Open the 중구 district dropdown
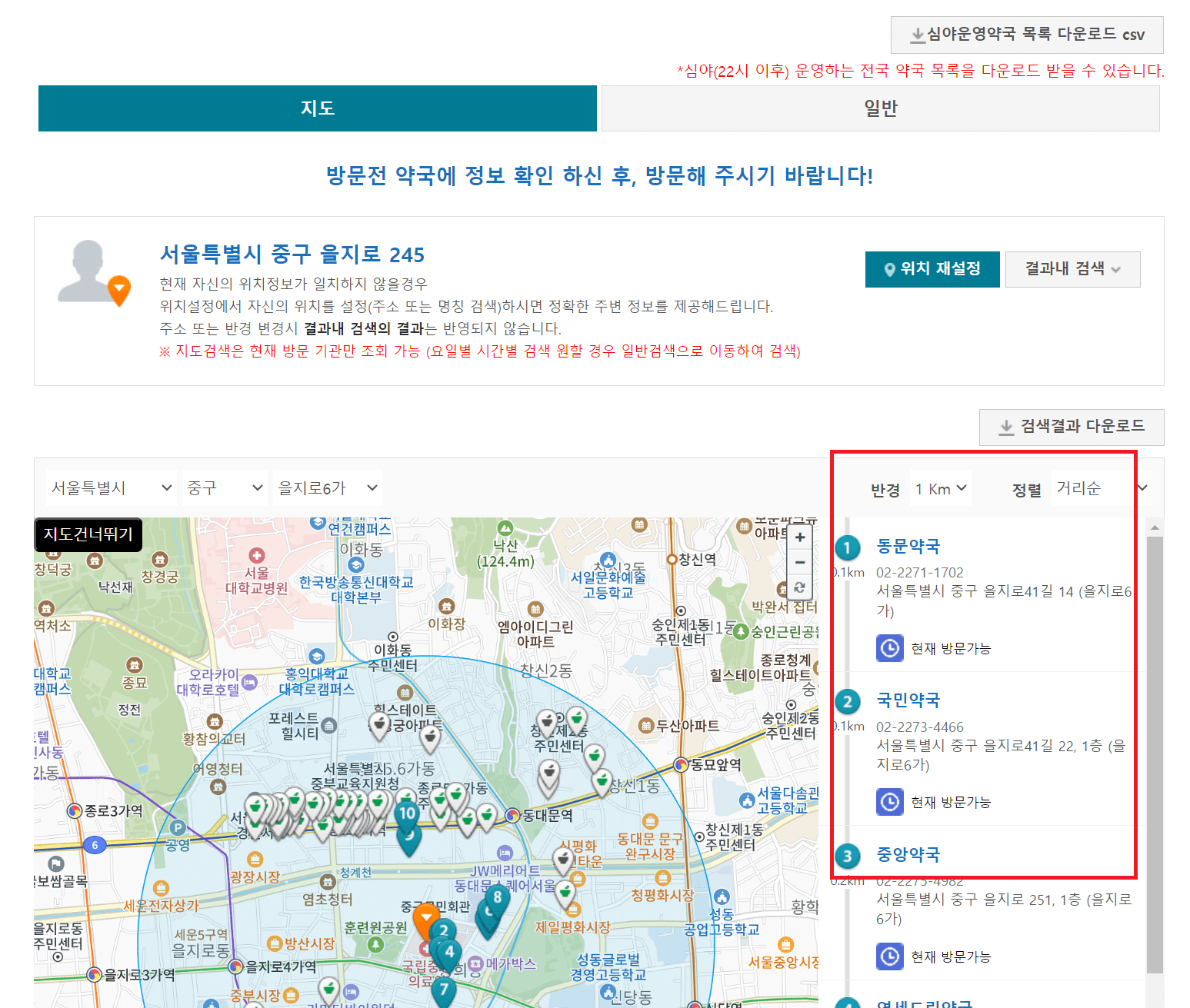 pos(225,487)
